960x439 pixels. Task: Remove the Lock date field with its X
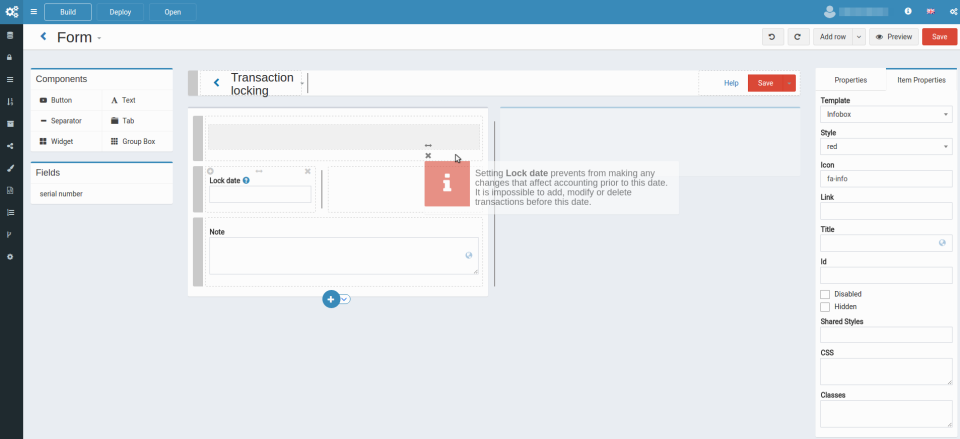pyautogui.click(x=307, y=171)
